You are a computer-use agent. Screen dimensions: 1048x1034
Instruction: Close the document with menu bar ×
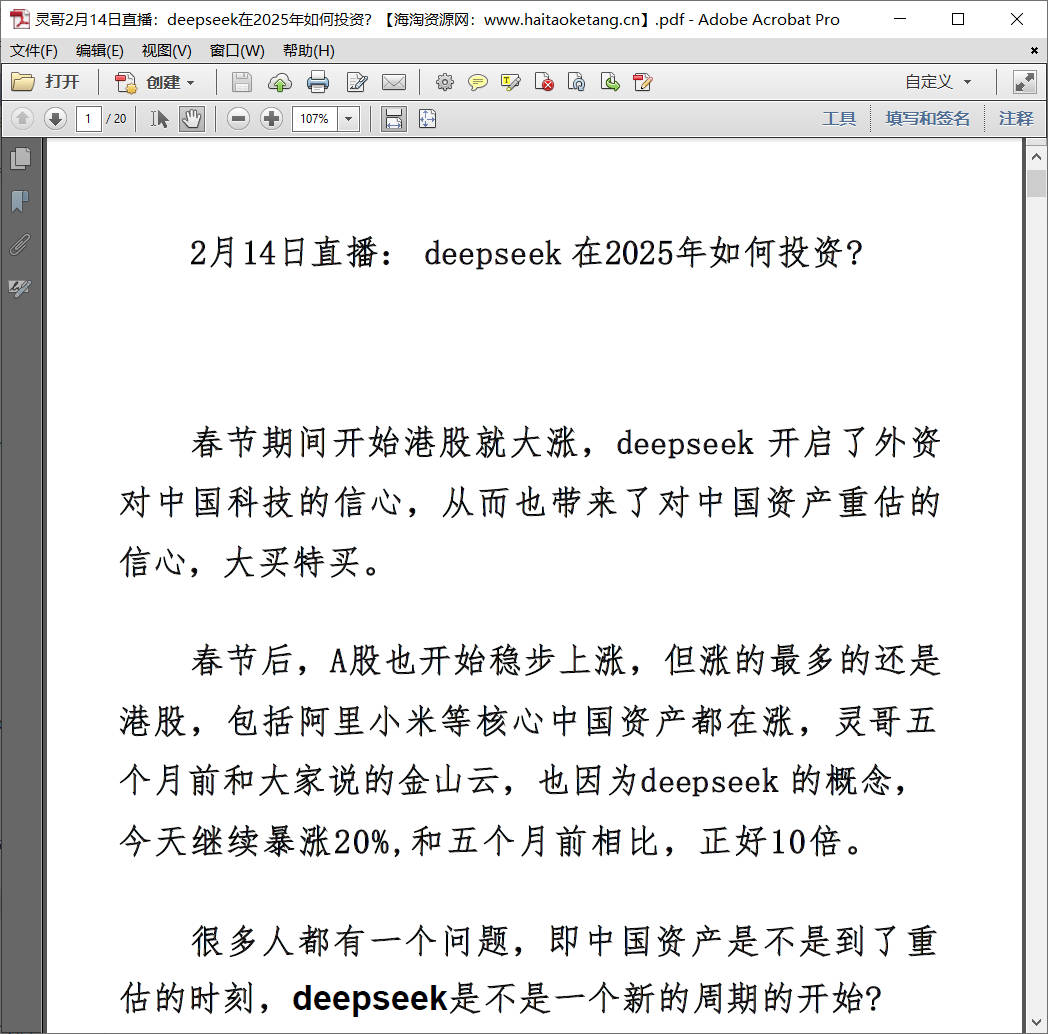coord(1034,51)
